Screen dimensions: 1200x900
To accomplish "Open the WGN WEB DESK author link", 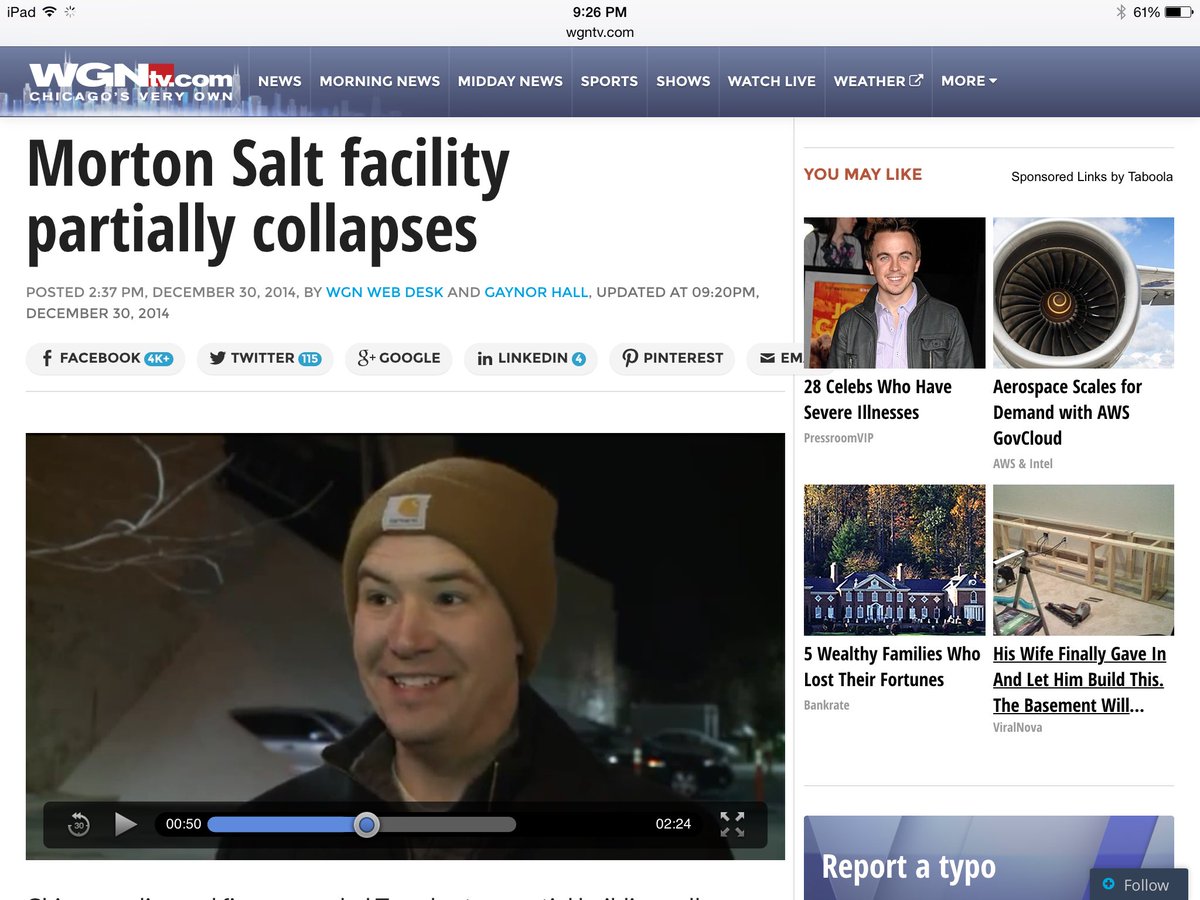I will (x=384, y=293).
